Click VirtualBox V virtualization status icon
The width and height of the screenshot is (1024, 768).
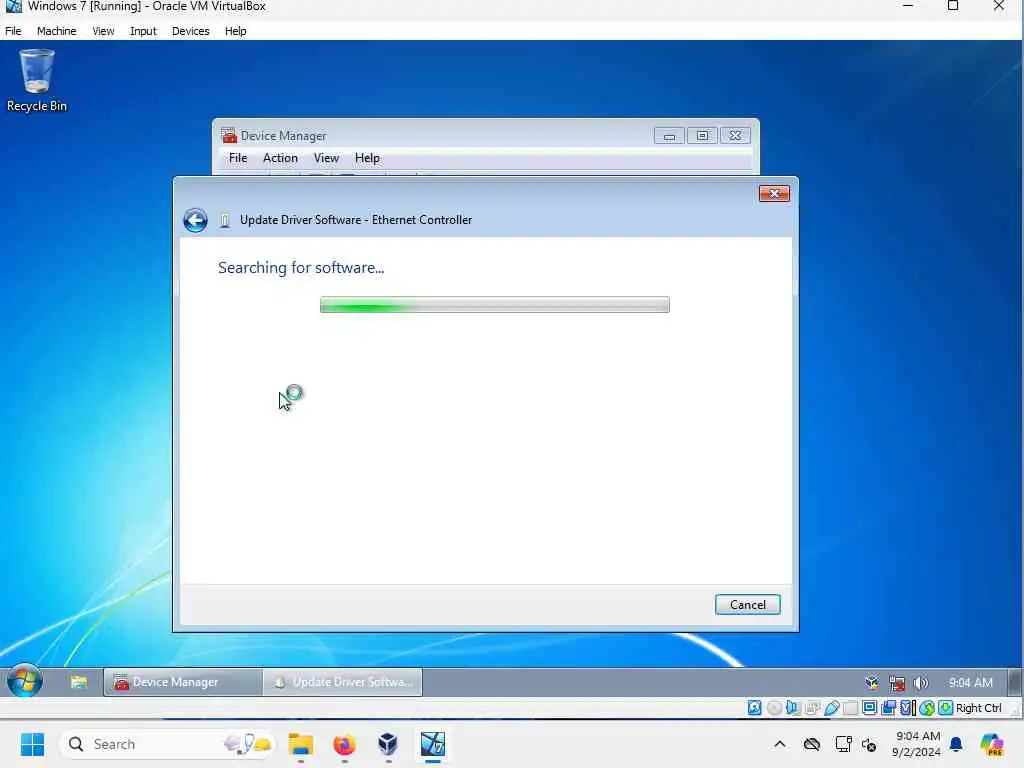pos(907,708)
